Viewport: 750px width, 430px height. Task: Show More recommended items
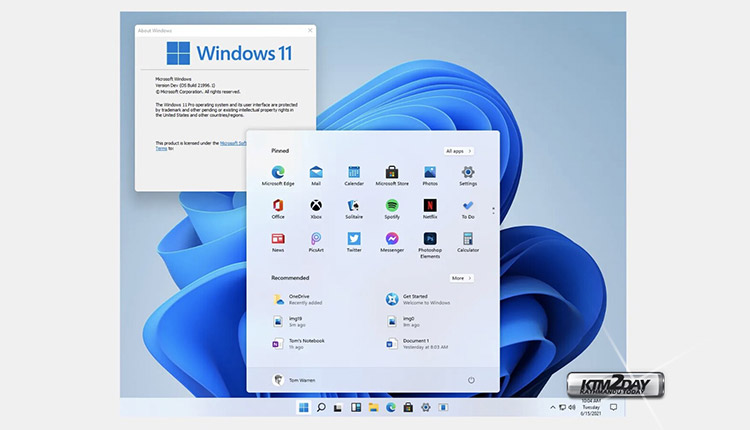(462, 278)
